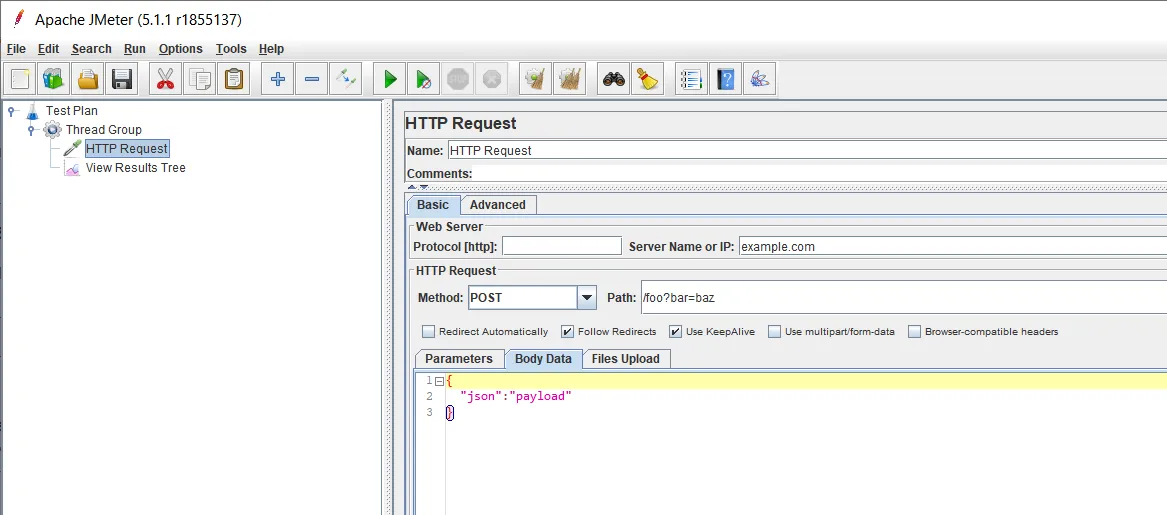Viewport: 1167px width, 515px height.
Task: Click the closing brace on line 3
Action: click(x=450, y=413)
